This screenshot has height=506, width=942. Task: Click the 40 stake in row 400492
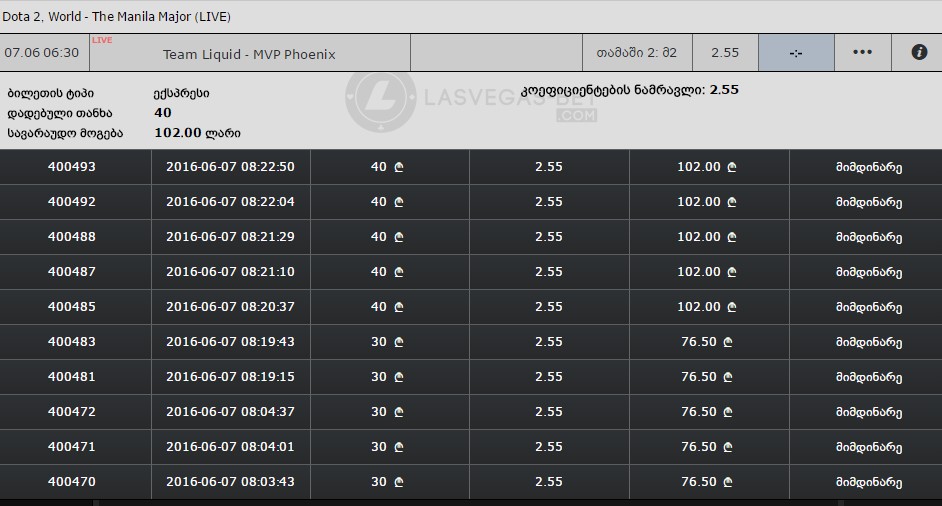[387, 201]
